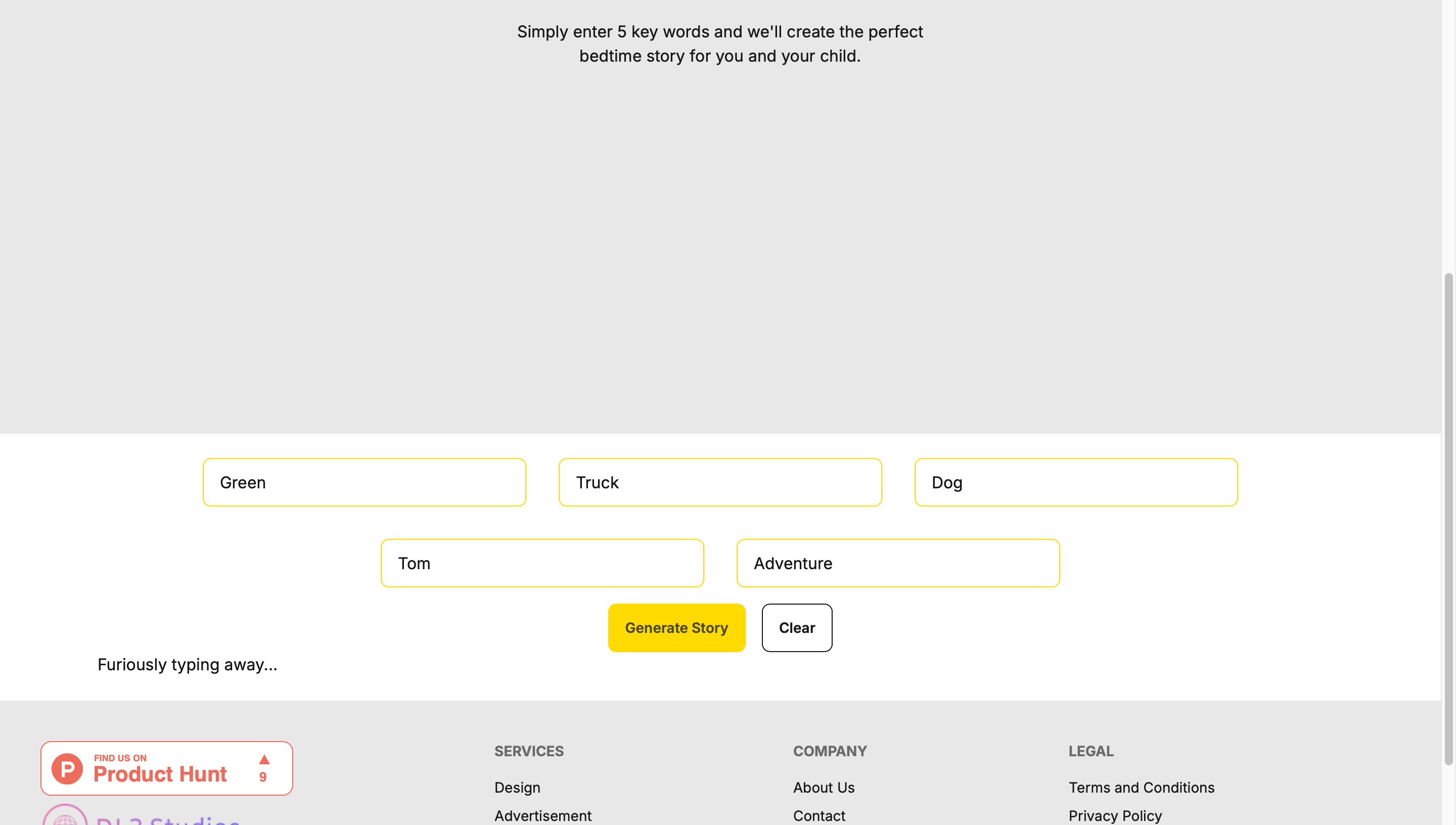Image resolution: width=1456 pixels, height=825 pixels.
Task: Click the DL3 Studios globe logo
Action: (x=65, y=817)
